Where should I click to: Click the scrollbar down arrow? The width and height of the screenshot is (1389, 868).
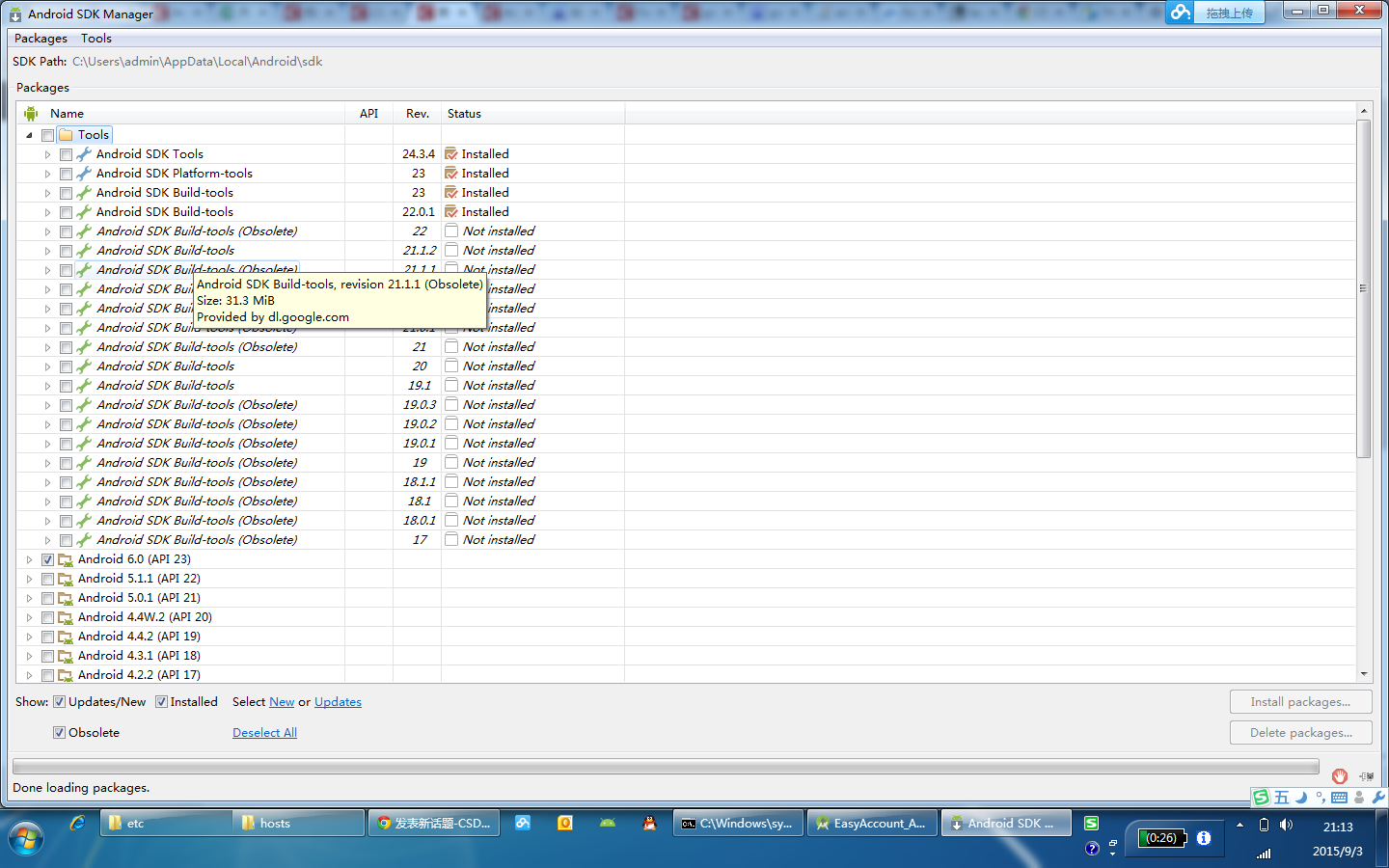pos(1363,674)
